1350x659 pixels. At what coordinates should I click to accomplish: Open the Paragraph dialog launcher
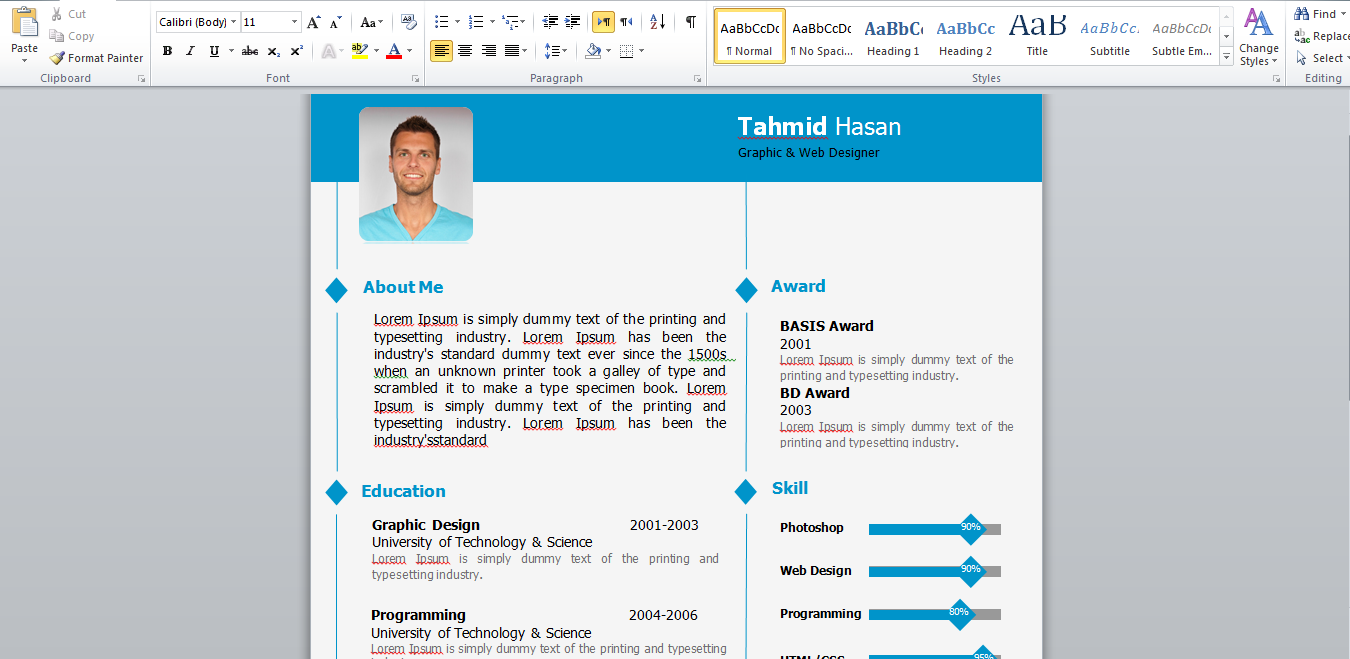click(x=697, y=79)
